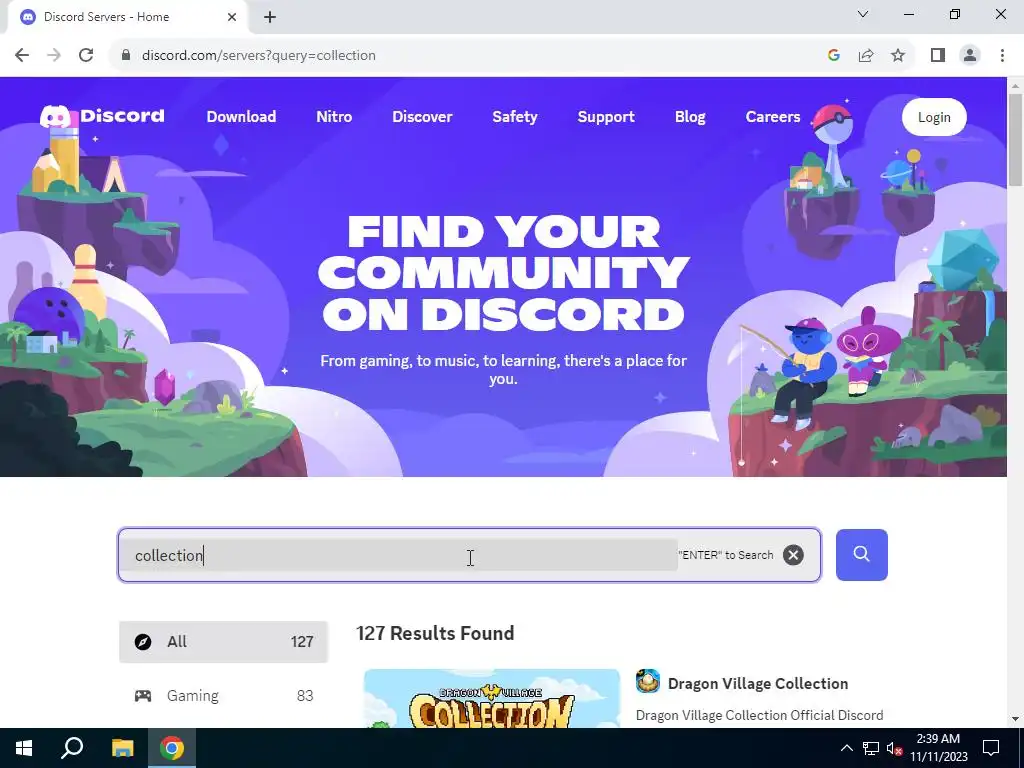Open the Chrome three-dot menu
The height and width of the screenshot is (768, 1024).
(x=1002, y=56)
